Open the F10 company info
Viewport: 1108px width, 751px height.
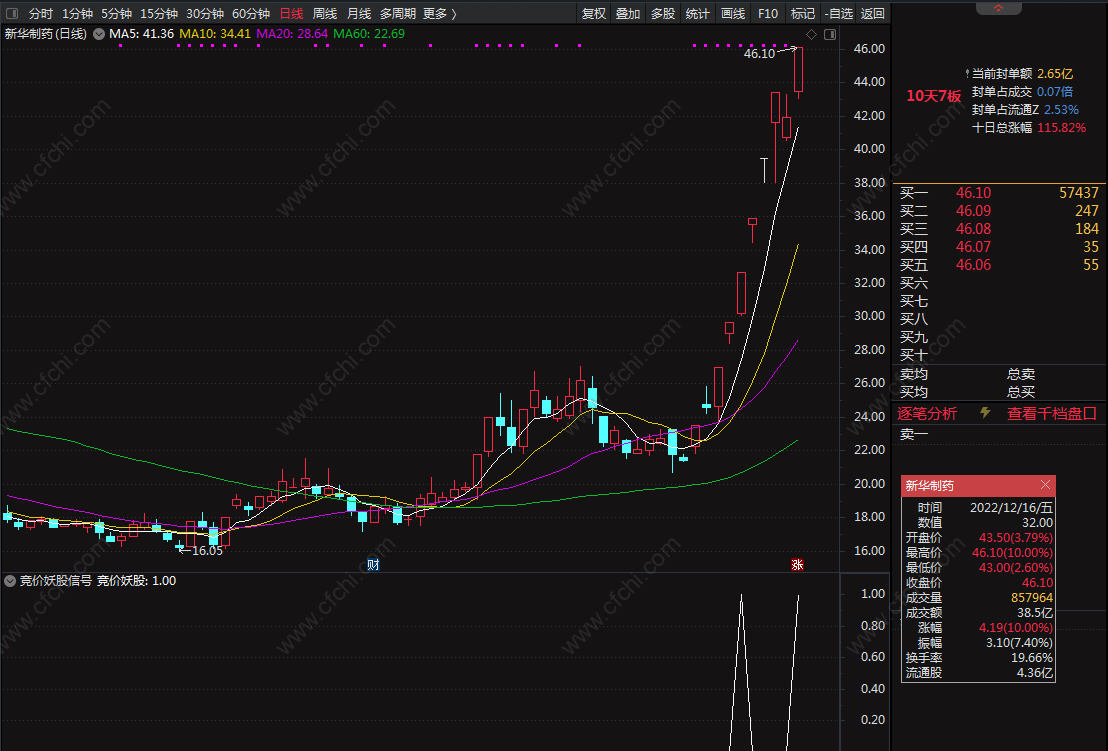pos(767,13)
